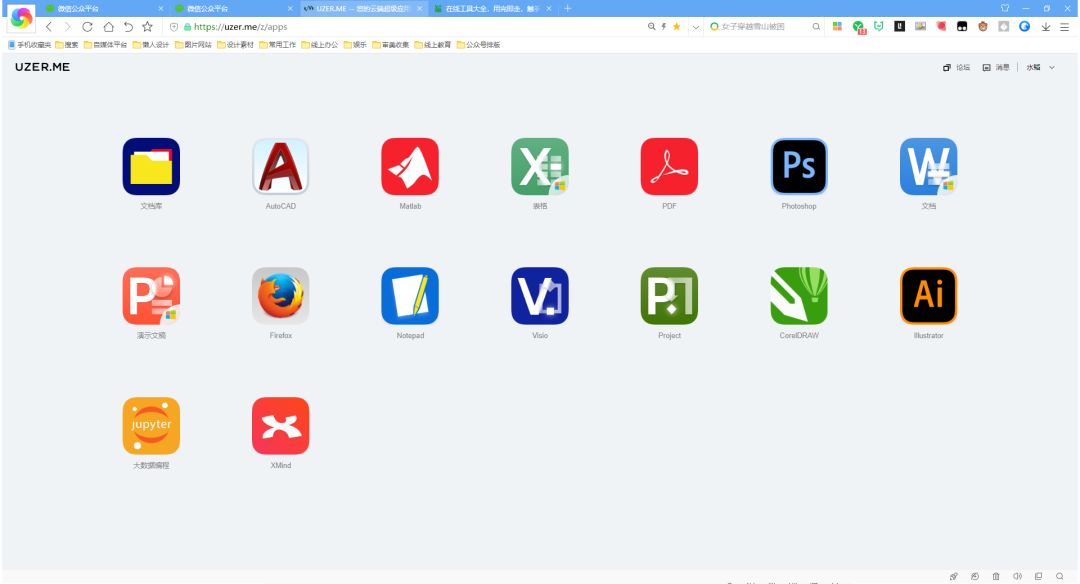Click the UZER.ME logo
Viewport: 1080px width, 584px height.
click(43, 67)
